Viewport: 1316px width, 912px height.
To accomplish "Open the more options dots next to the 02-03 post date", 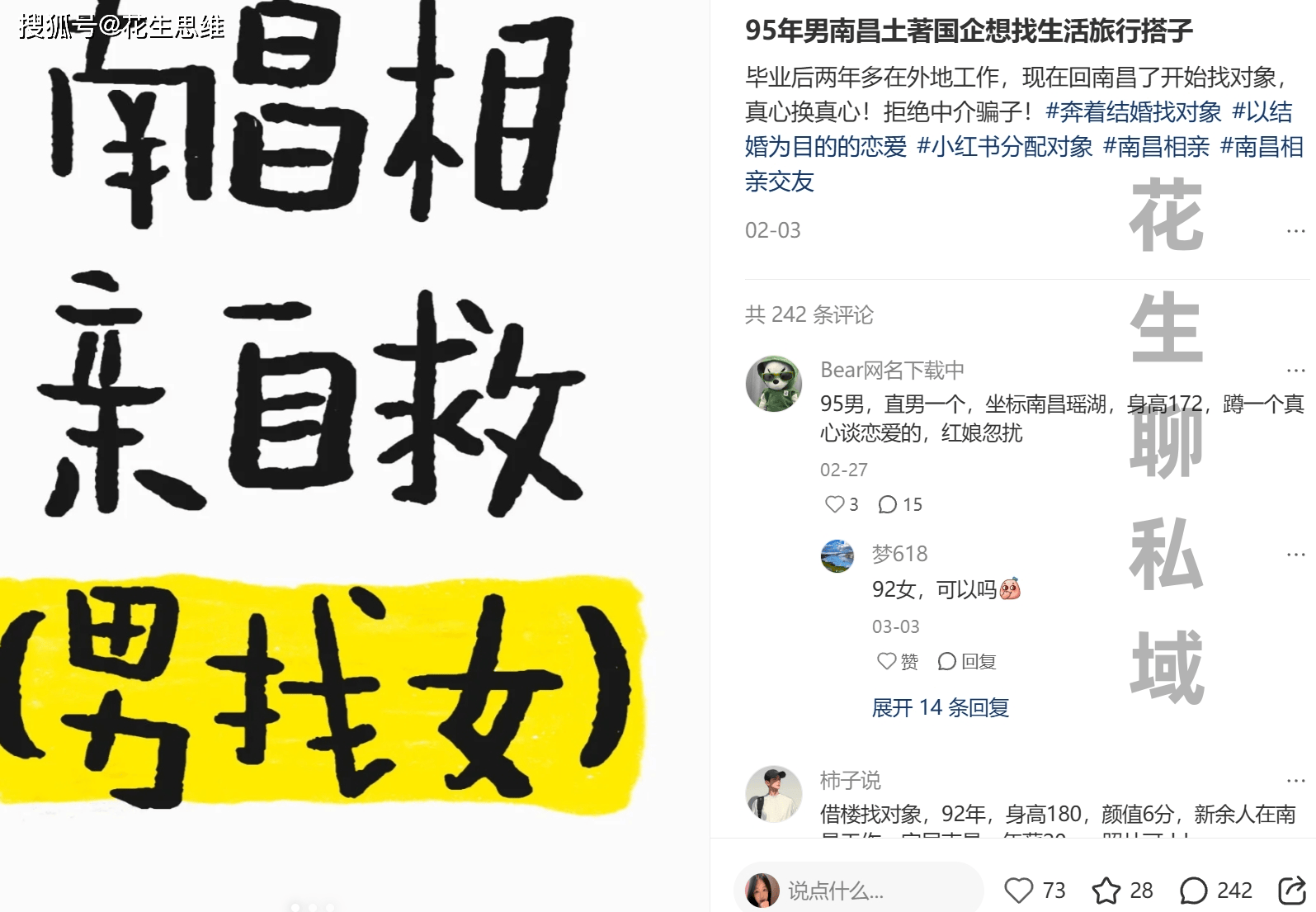I will click(x=1295, y=231).
